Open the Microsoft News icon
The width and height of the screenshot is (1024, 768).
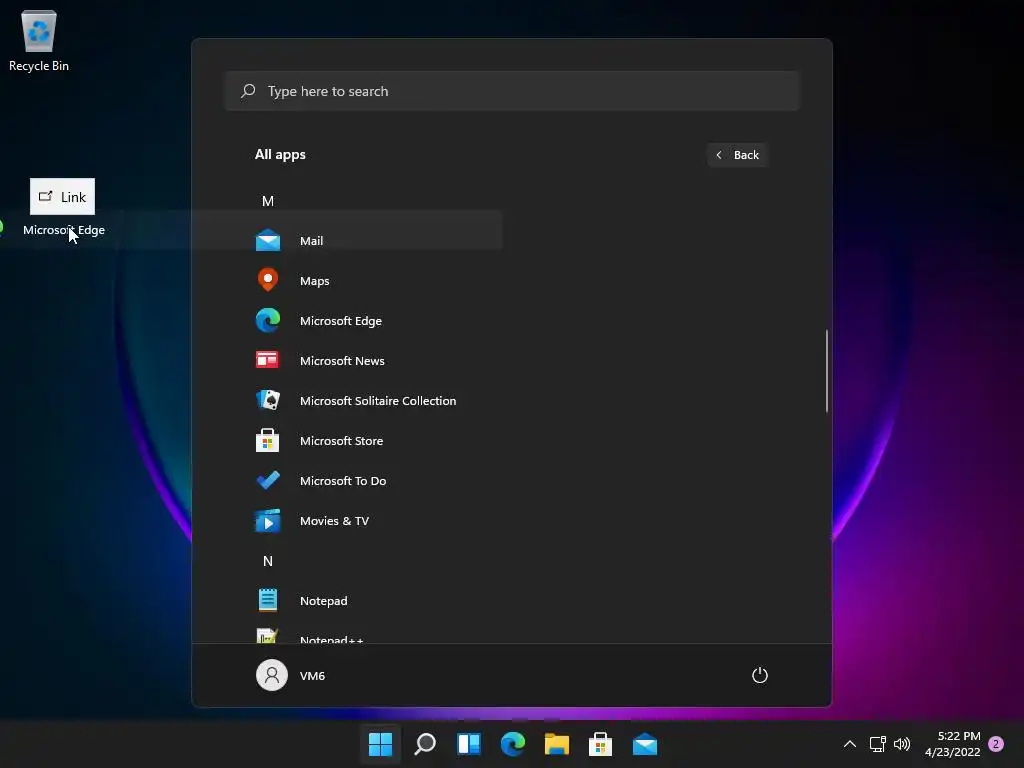[x=267, y=360]
